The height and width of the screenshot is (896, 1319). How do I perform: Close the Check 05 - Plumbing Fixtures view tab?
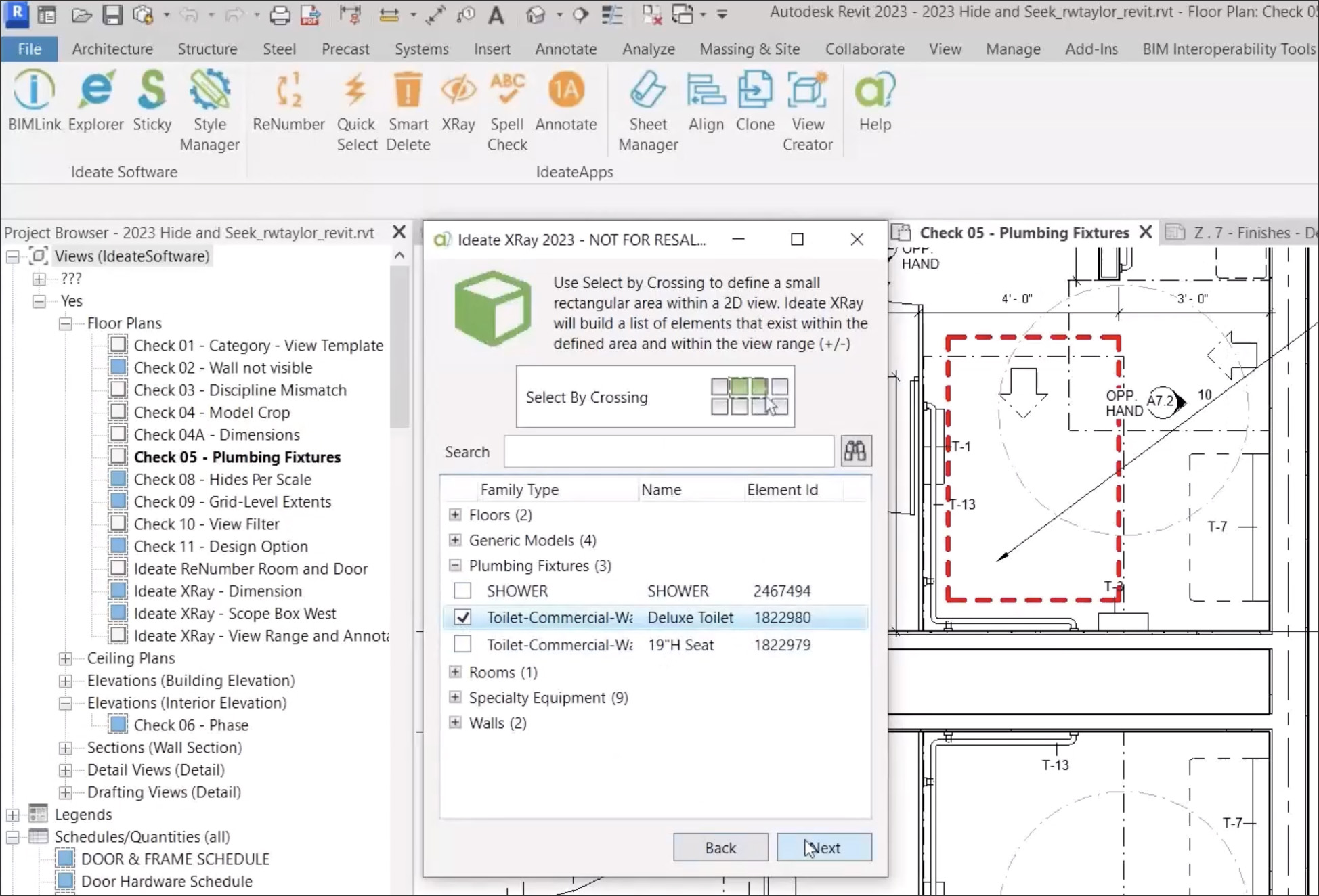pyautogui.click(x=1146, y=232)
